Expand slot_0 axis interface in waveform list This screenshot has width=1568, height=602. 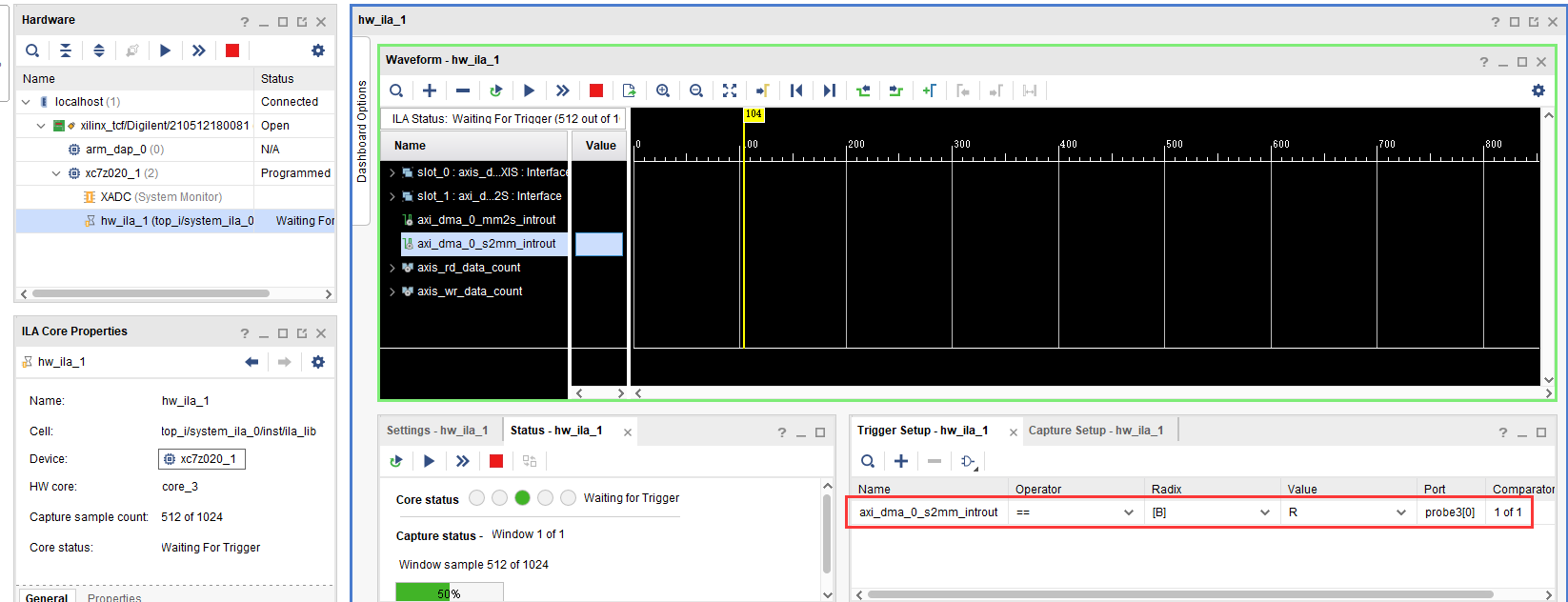tap(392, 172)
